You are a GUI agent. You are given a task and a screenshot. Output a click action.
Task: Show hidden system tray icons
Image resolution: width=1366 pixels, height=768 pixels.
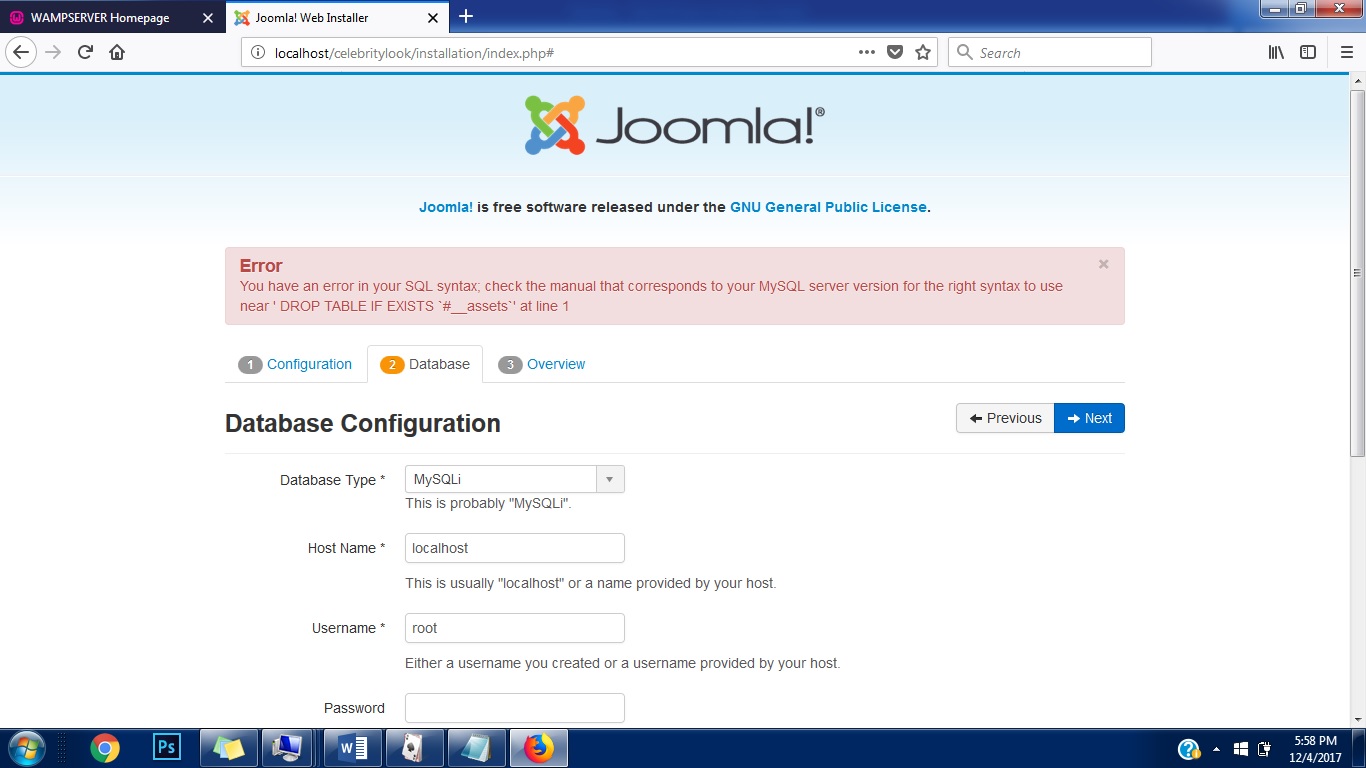(x=1216, y=749)
